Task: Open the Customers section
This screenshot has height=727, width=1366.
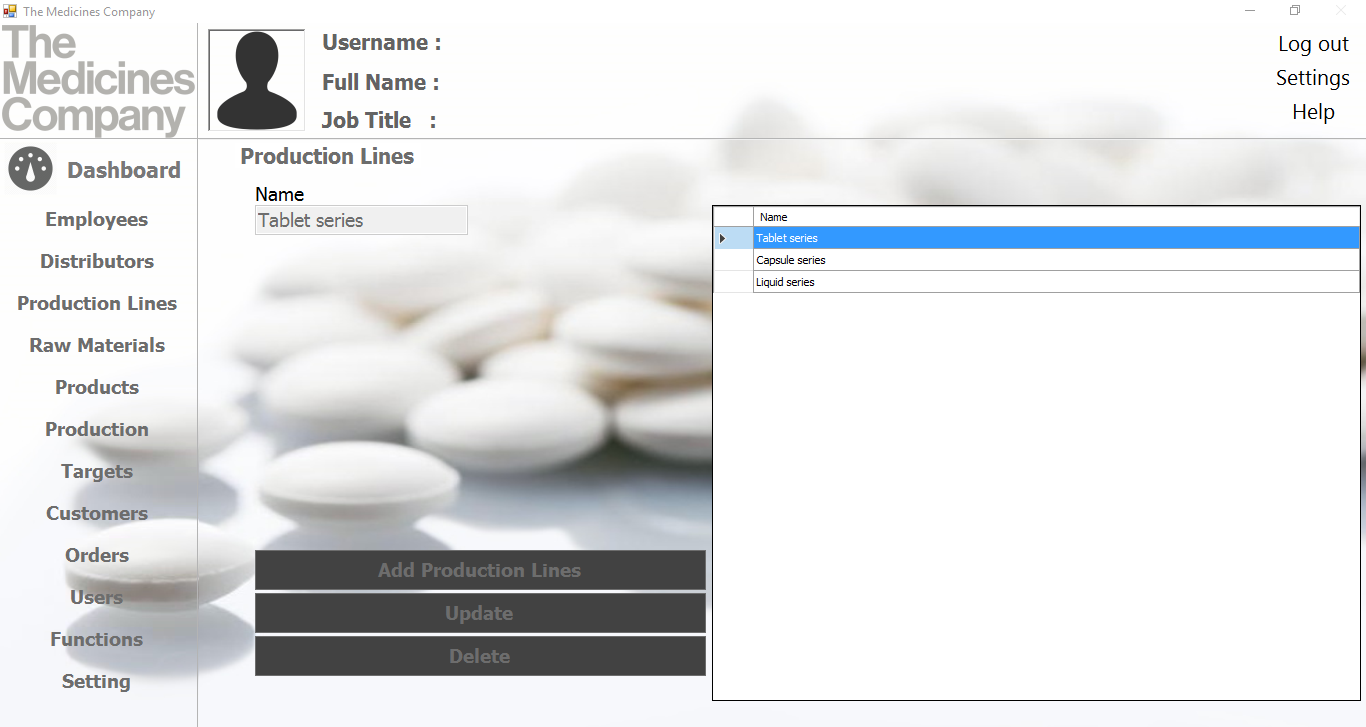Action: tap(97, 513)
